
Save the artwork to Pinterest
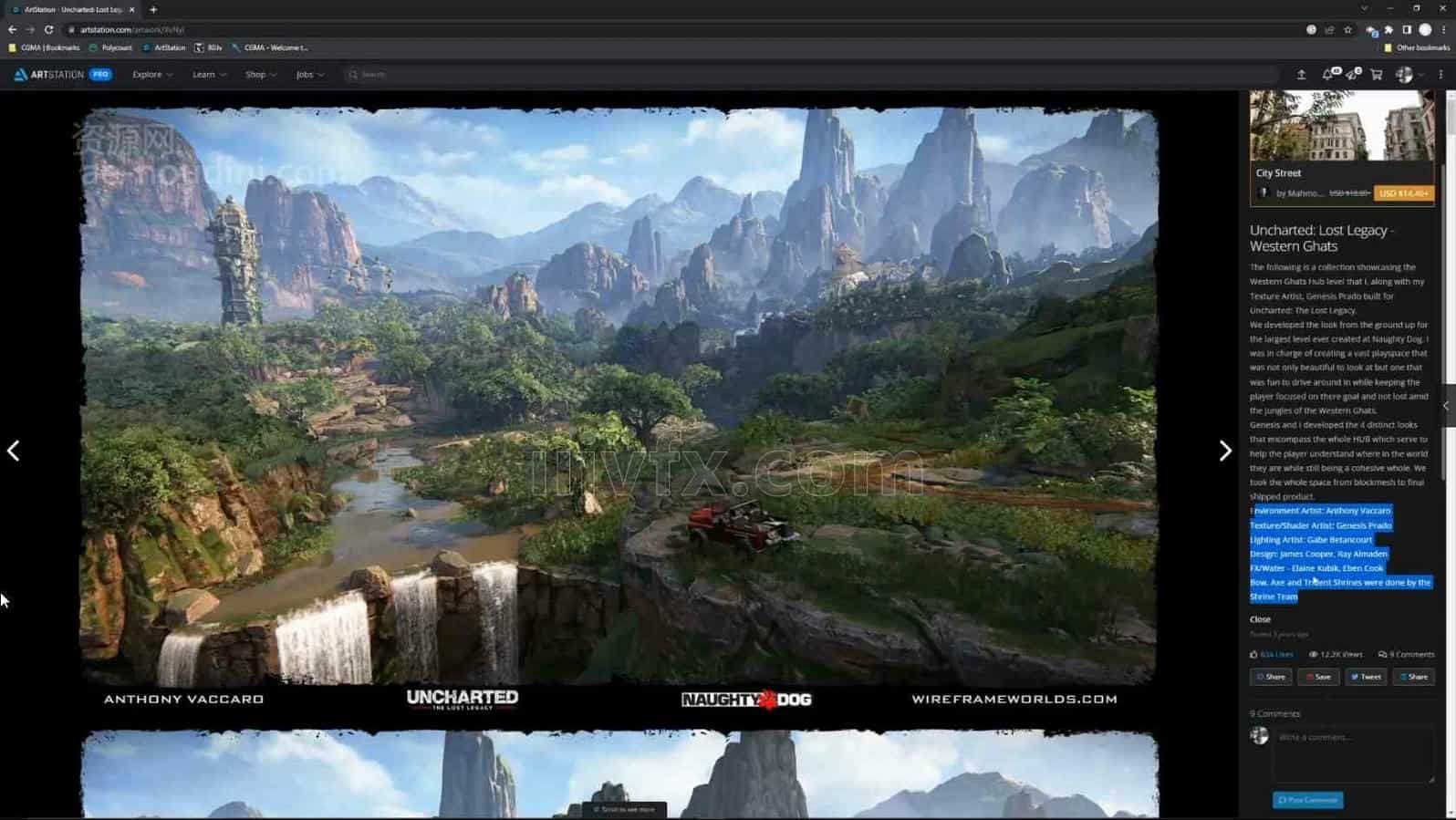tap(1318, 677)
